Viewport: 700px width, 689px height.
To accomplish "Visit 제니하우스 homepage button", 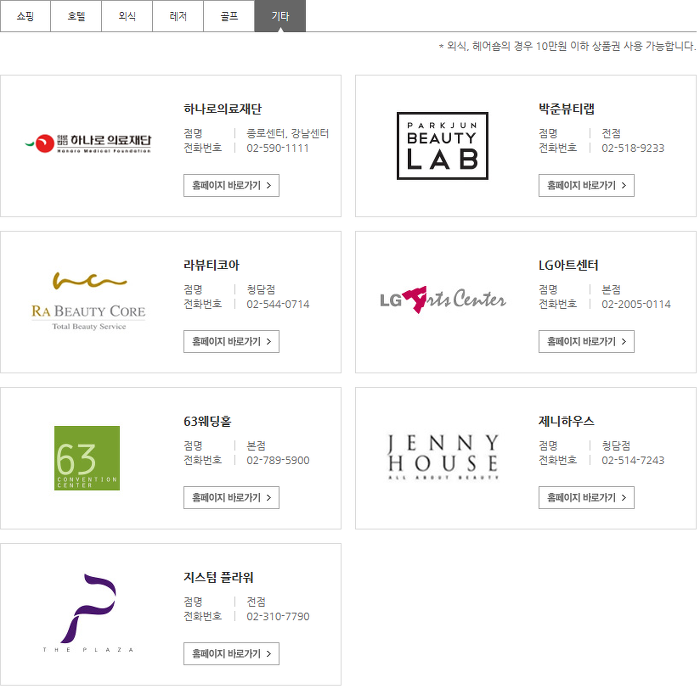I will [x=586, y=497].
